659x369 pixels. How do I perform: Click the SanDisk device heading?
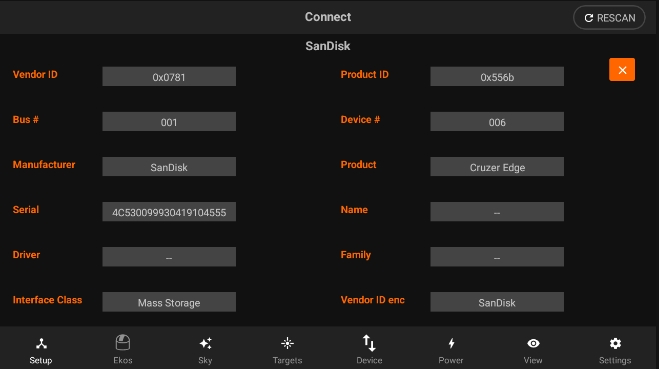click(x=328, y=46)
